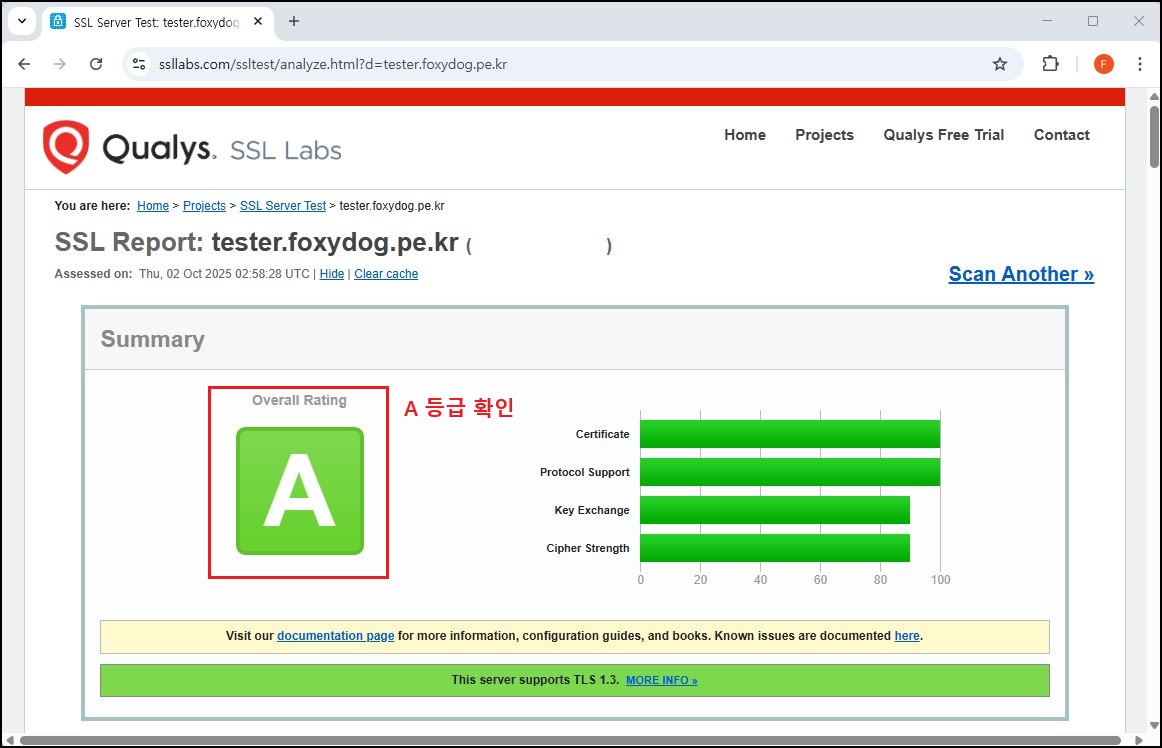Click the known issues 'here' link
The image size is (1162, 748).
(x=906, y=636)
